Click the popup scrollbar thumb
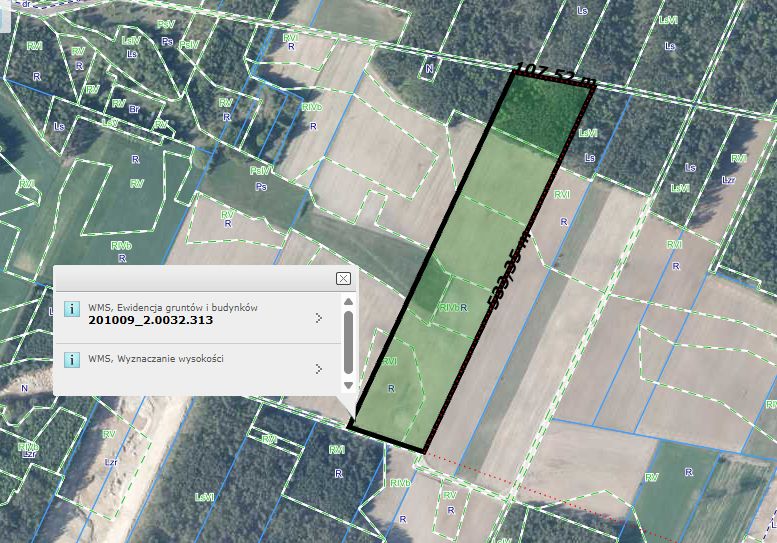This screenshot has width=777, height=543. pos(348,342)
